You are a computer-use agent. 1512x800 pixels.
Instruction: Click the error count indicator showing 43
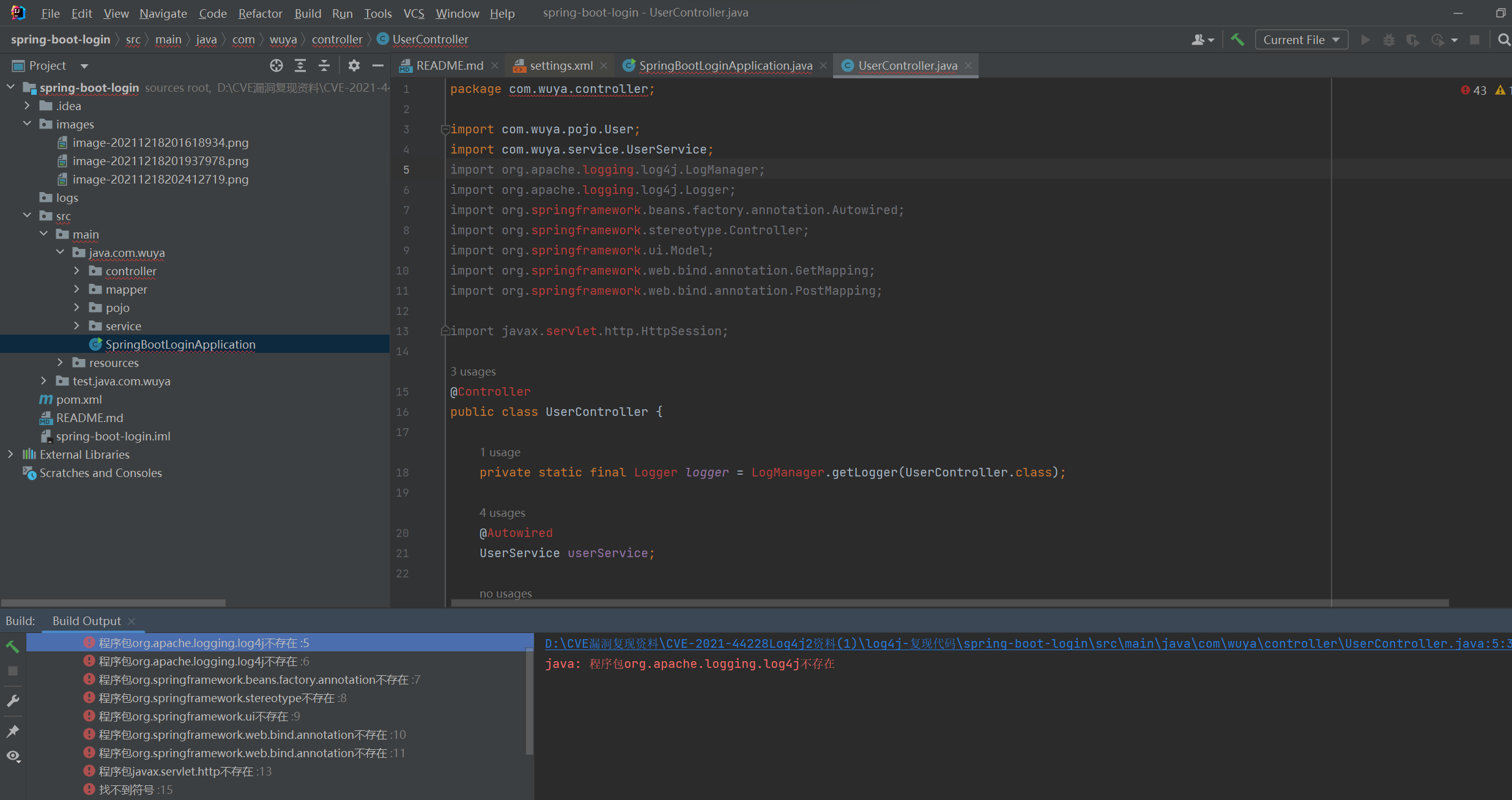coord(1473,91)
